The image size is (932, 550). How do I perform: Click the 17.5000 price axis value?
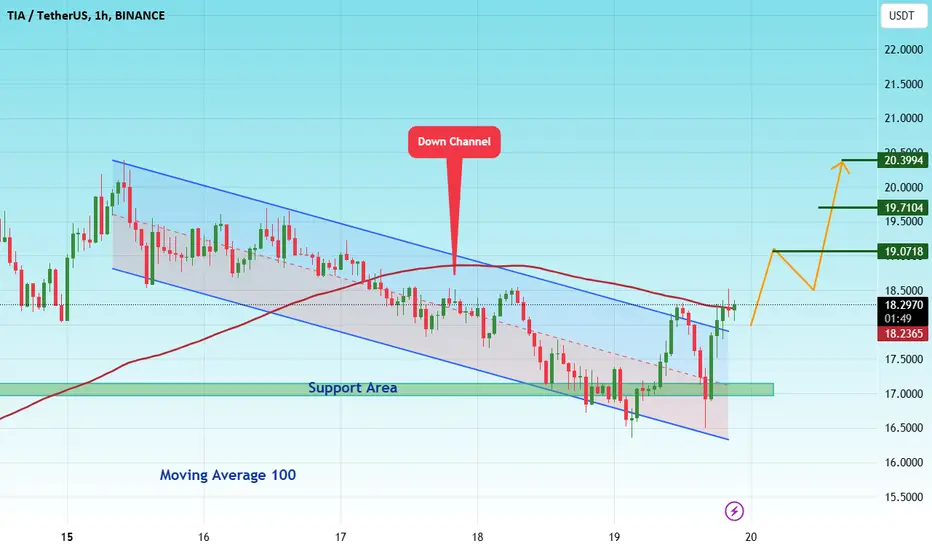click(x=903, y=359)
